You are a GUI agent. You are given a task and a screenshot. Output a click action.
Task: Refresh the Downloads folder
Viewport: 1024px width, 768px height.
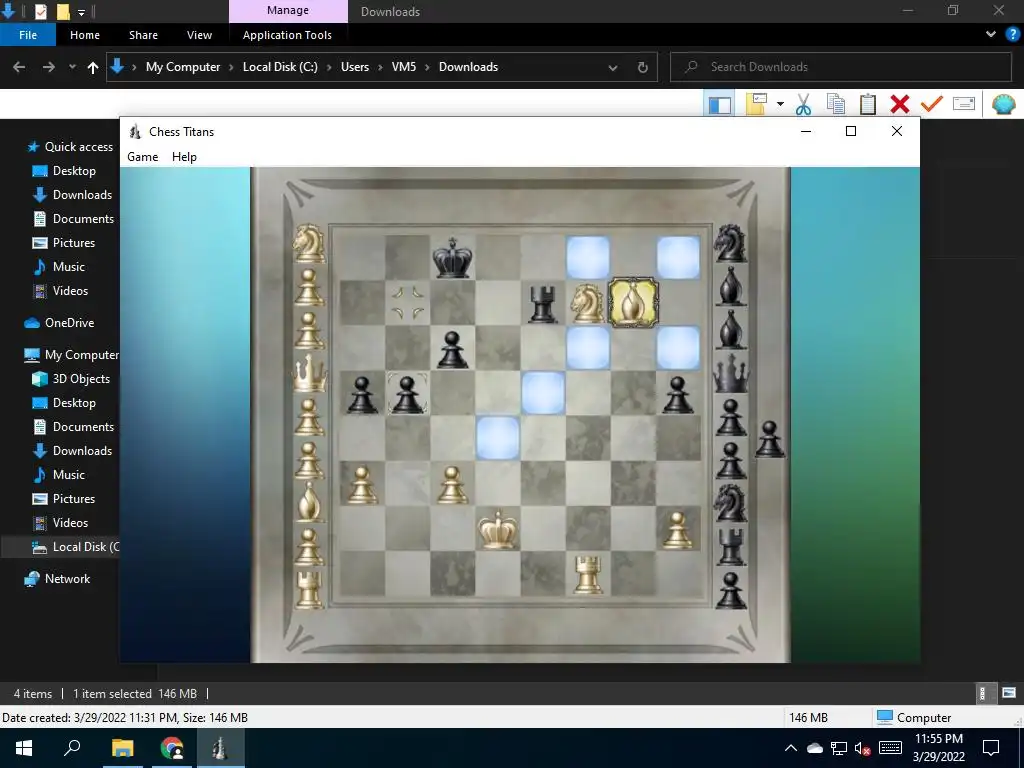[643, 68]
